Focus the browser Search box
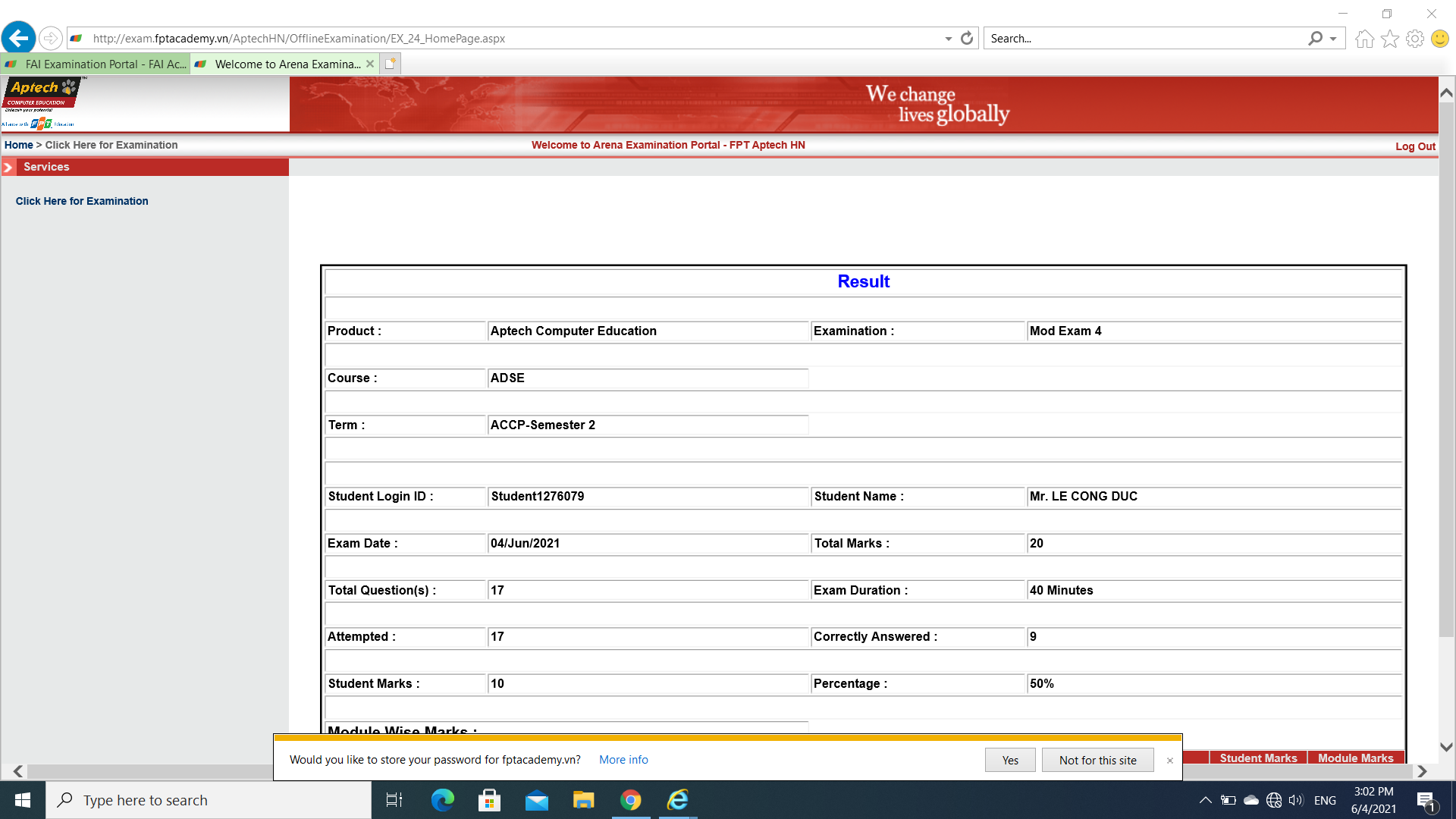1456x819 pixels. click(1145, 38)
